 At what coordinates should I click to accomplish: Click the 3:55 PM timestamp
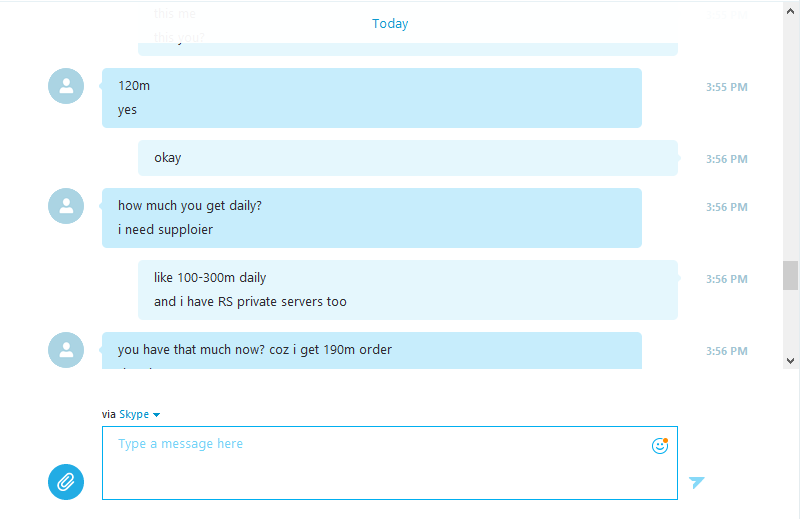[727, 87]
